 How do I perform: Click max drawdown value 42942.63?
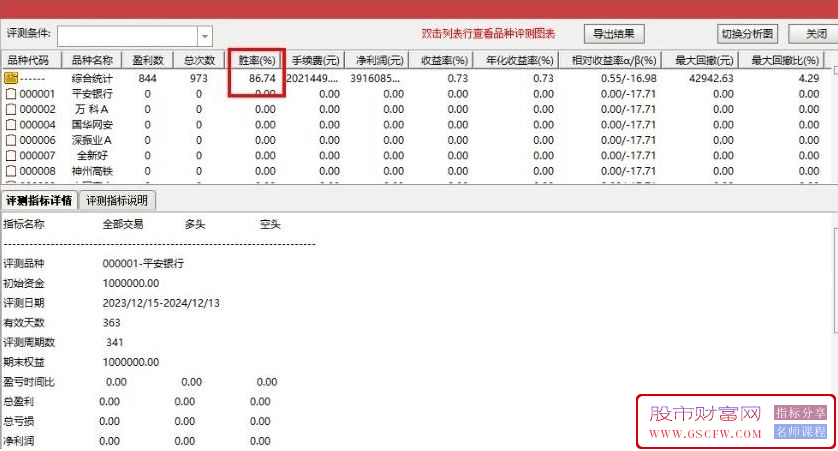711,79
